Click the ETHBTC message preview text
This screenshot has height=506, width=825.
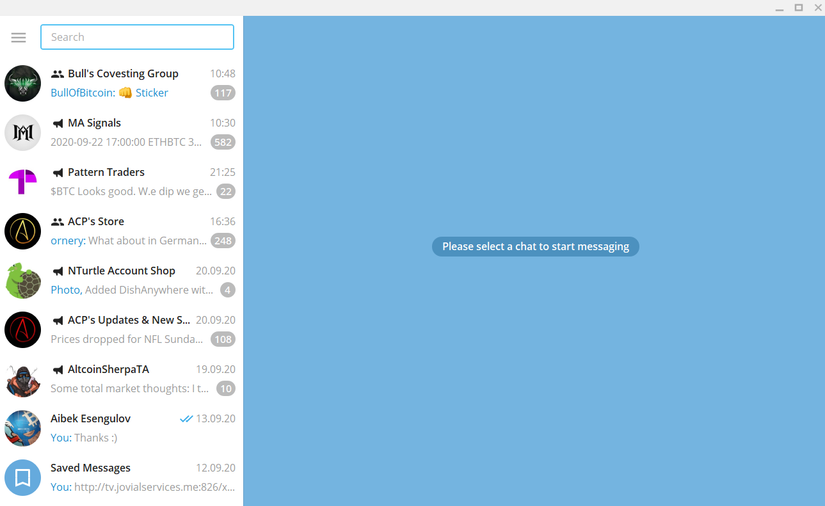point(126,142)
